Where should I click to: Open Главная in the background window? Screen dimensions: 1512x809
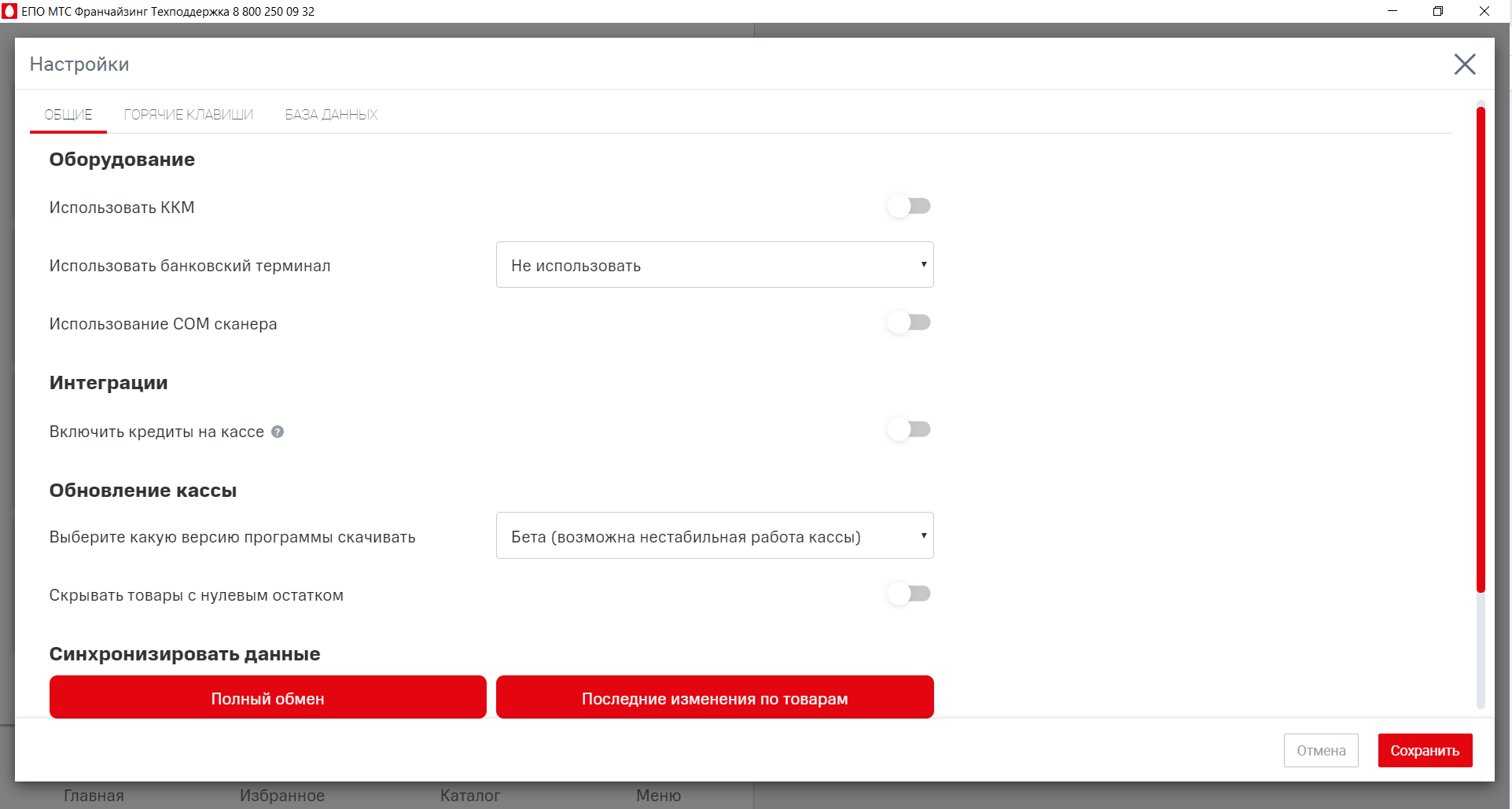pyautogui.click(x=94, y=796)
